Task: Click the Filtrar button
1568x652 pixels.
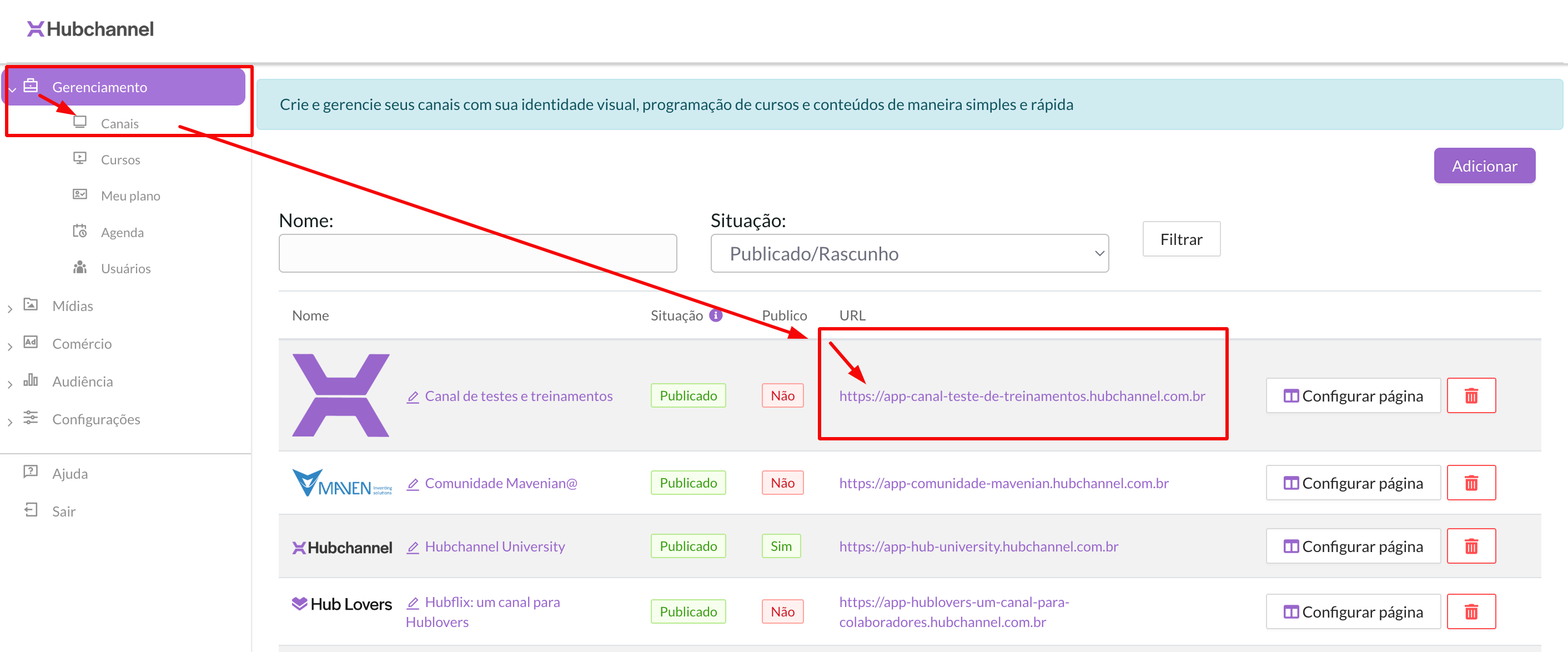Action: coord(1180,239)
